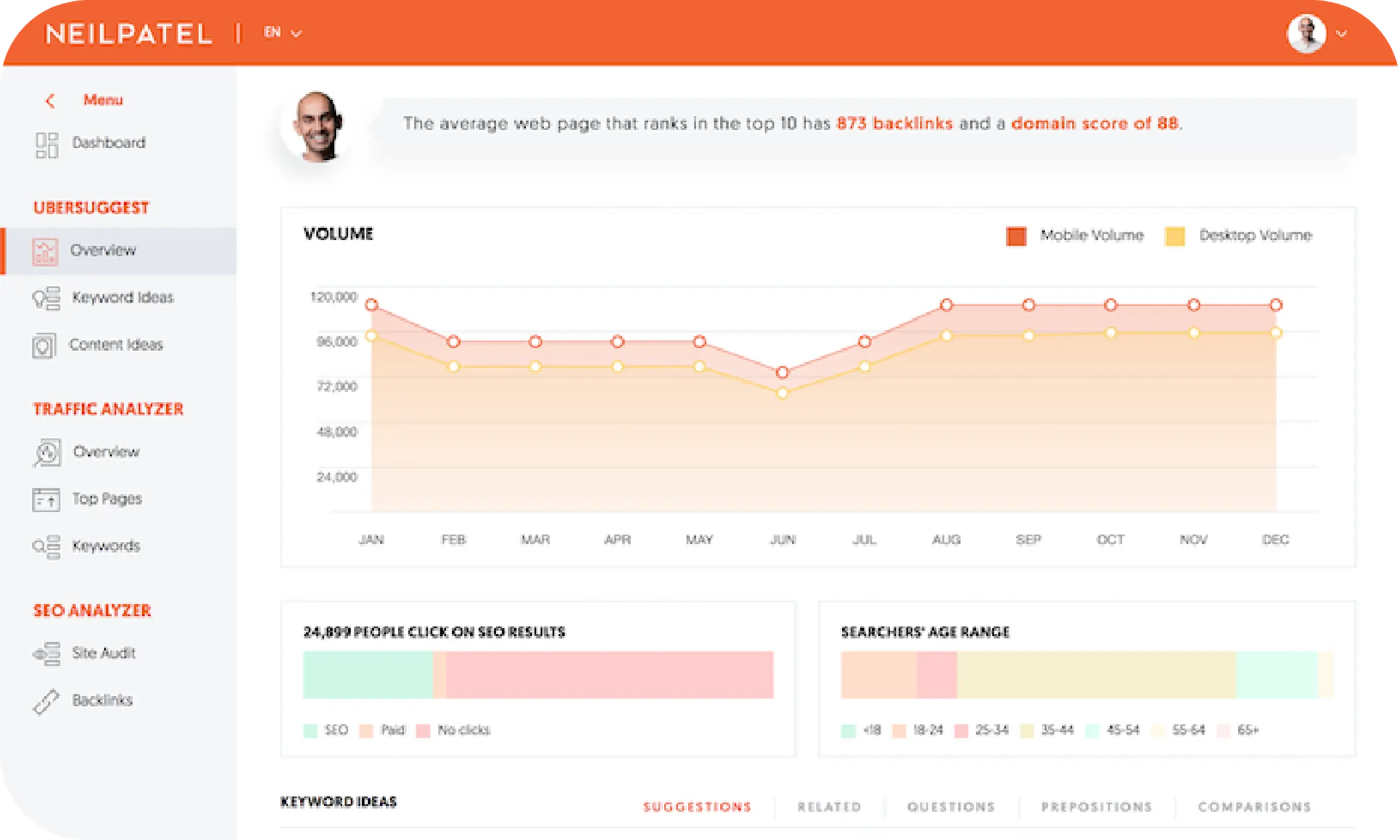Click the 873 backlinks link
Viewport: 1400px width, 840px height.
(894, 124)
